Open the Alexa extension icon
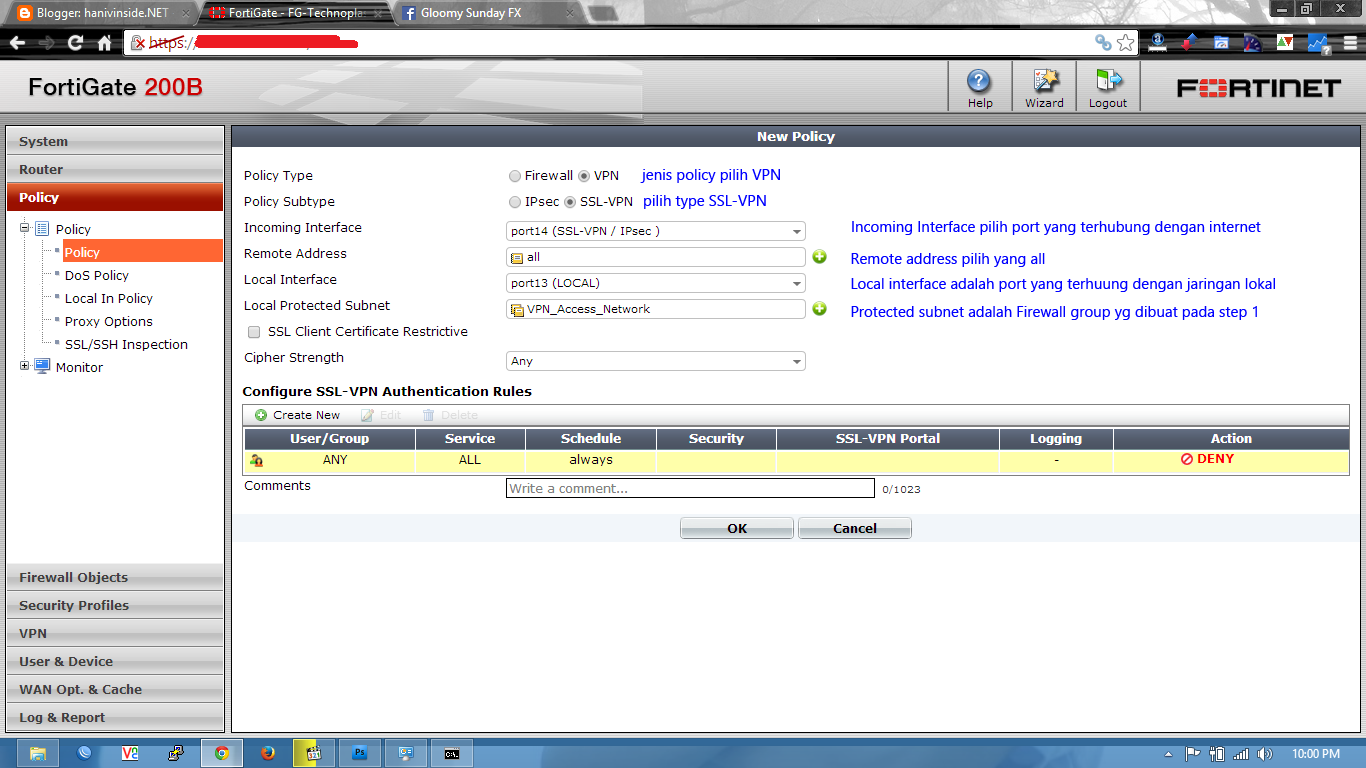1366x768 pixels. [1158, 43]
